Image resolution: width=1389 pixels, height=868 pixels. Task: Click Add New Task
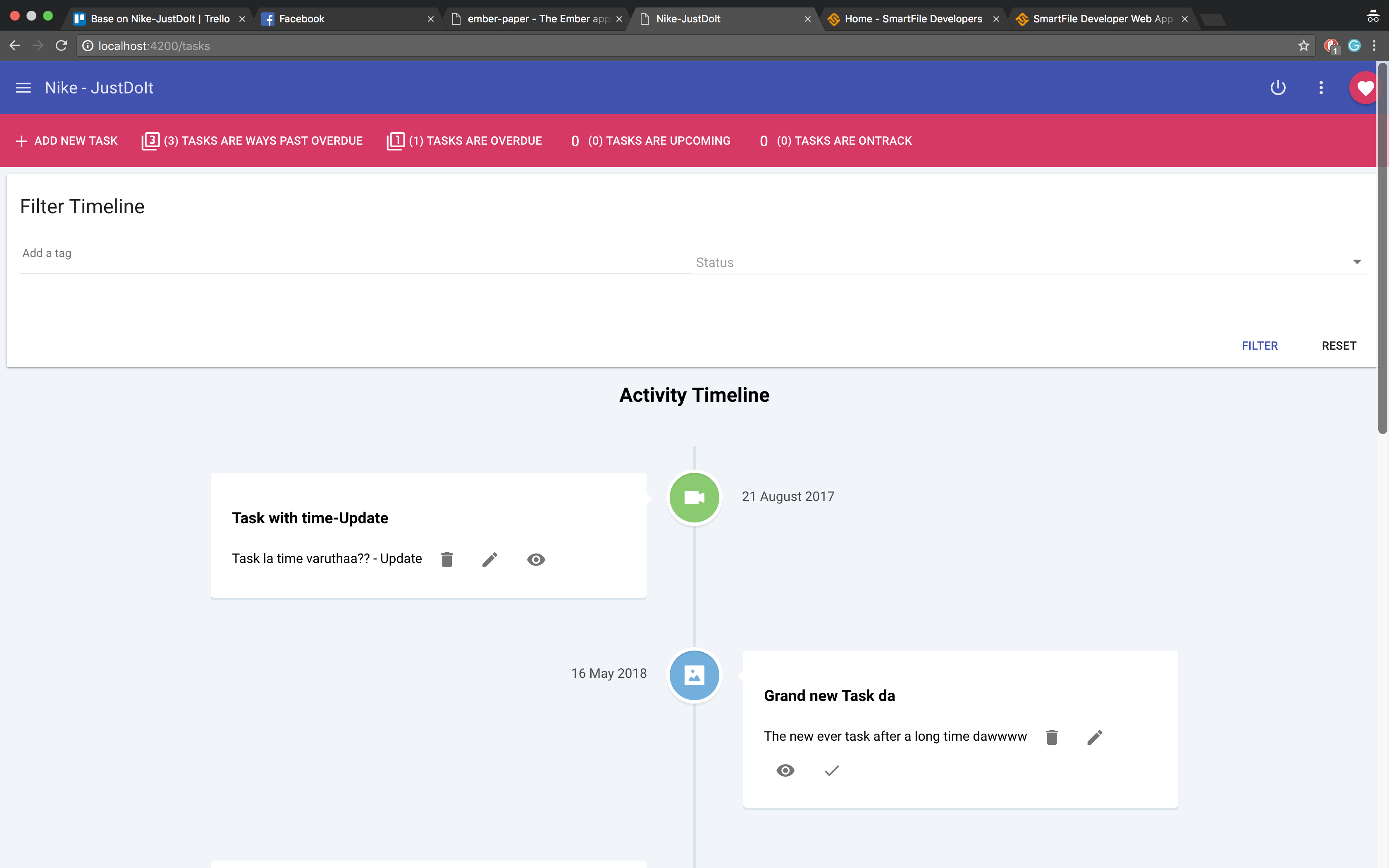click(67, 141)
